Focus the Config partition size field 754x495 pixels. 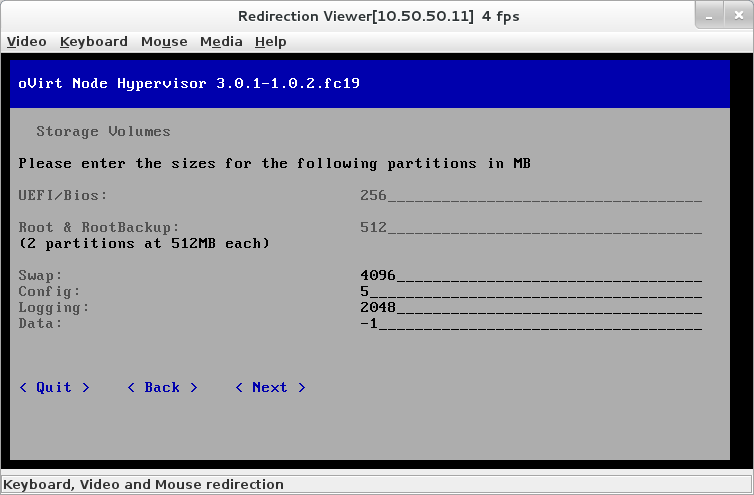point(530,291)
